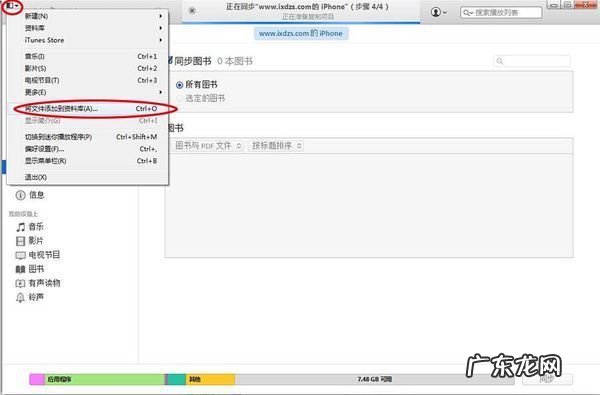
Task: Expand the 资料库 submenu
Action: click(x=88, y=28)
